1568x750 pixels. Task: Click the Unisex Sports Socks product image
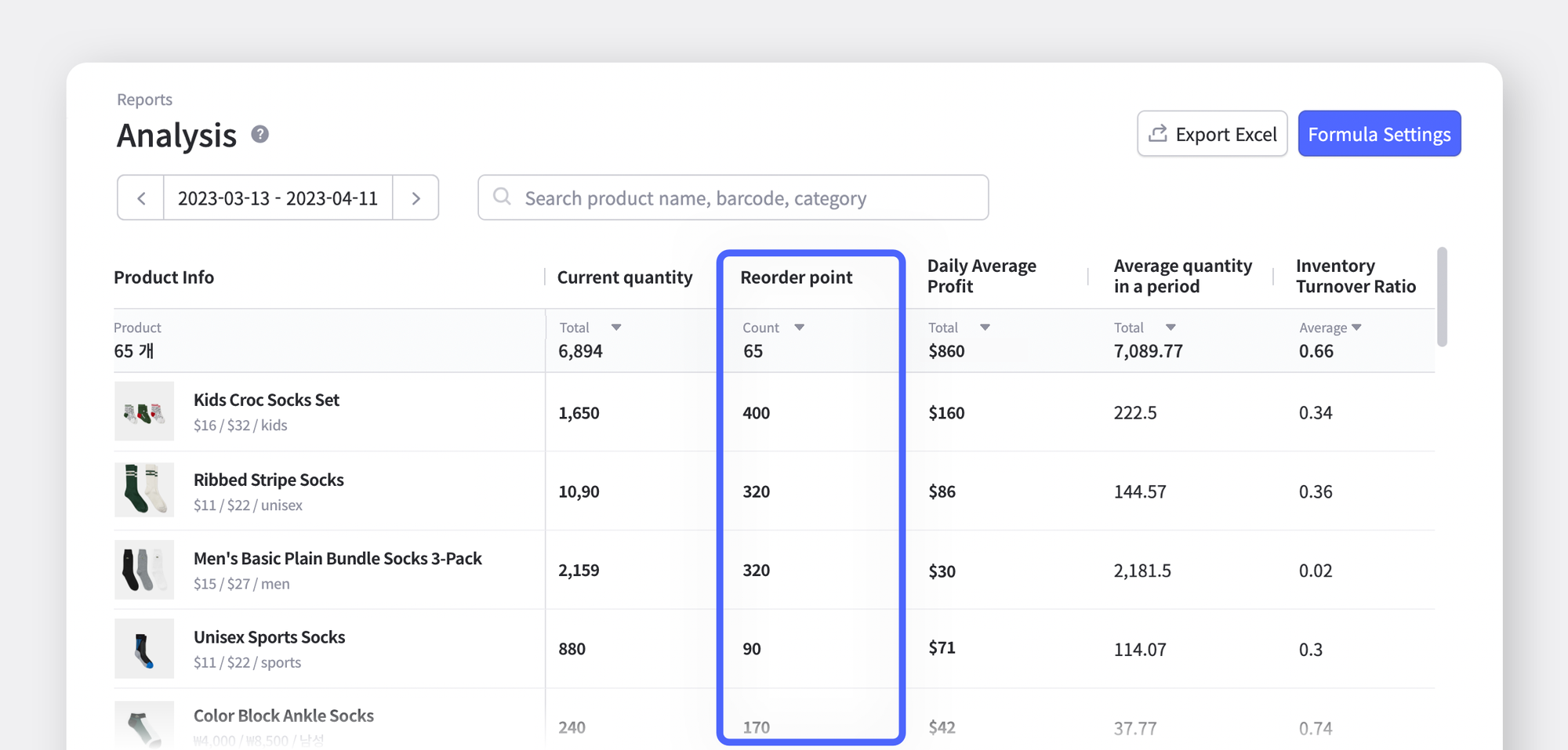[x=144, y=648]
